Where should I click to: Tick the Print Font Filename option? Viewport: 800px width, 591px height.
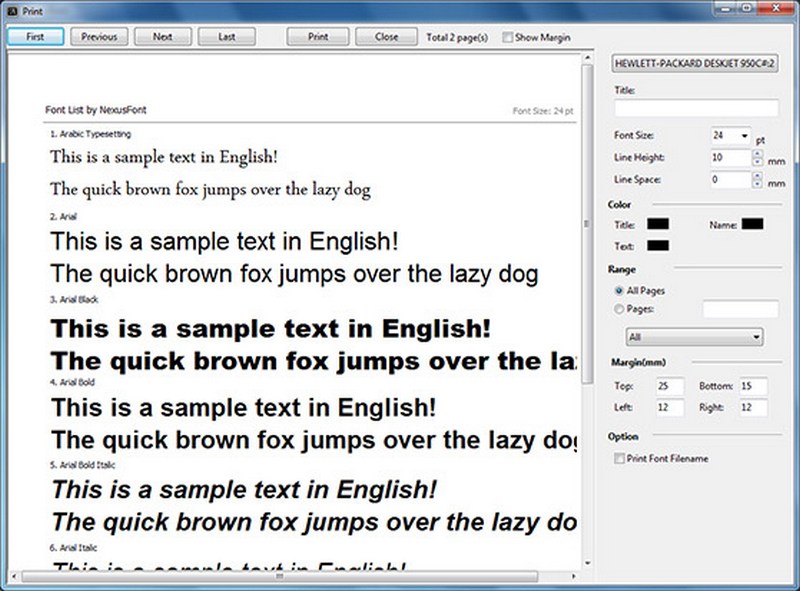click(617, 458)
